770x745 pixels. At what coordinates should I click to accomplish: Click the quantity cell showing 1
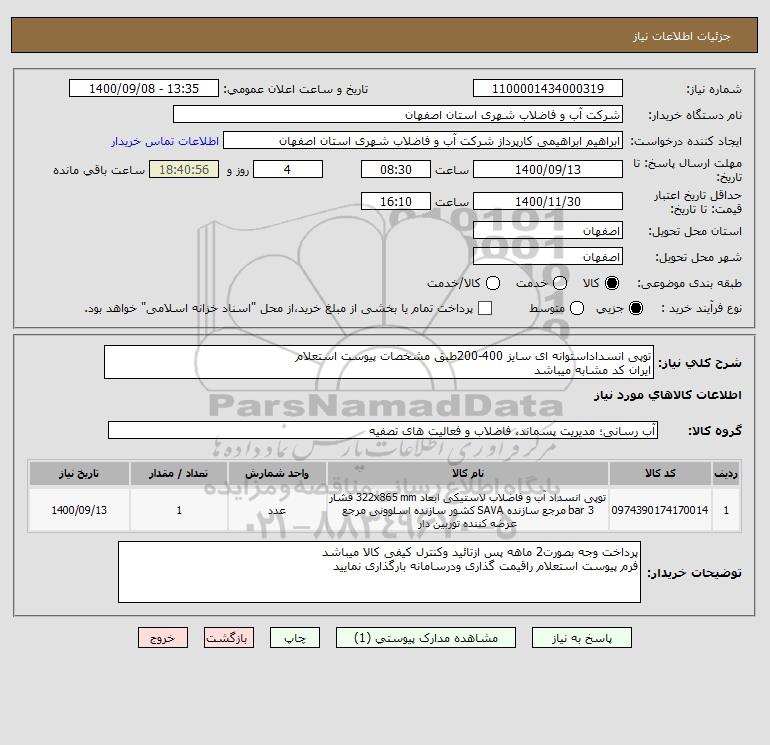tap(179, 510)
